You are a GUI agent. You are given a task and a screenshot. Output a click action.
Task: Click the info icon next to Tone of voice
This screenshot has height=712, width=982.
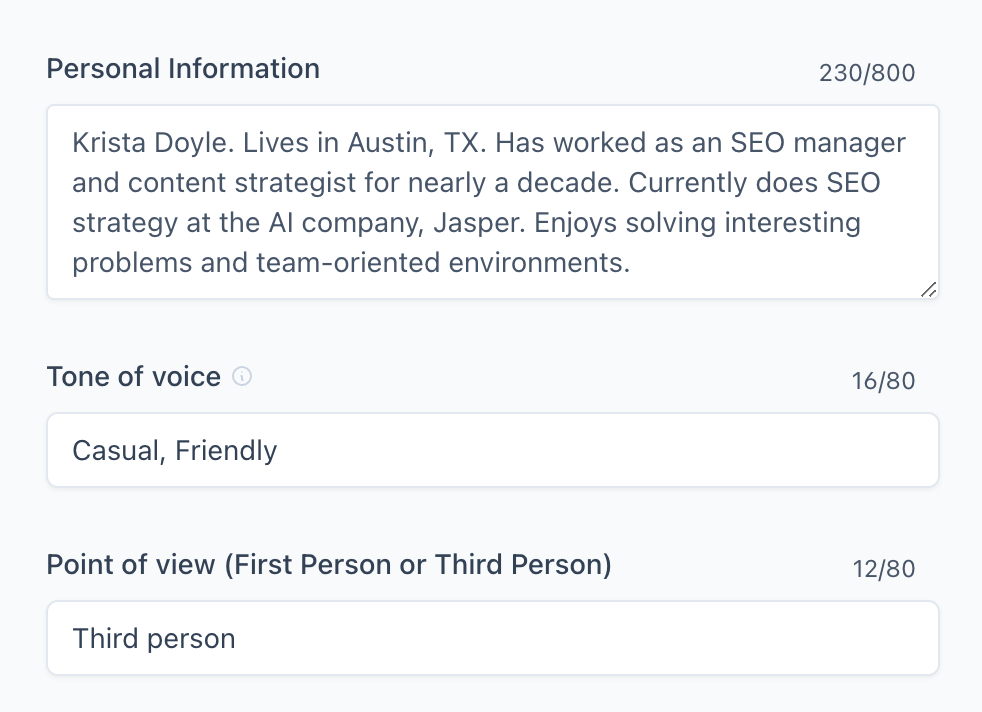[x=241, y=376]
